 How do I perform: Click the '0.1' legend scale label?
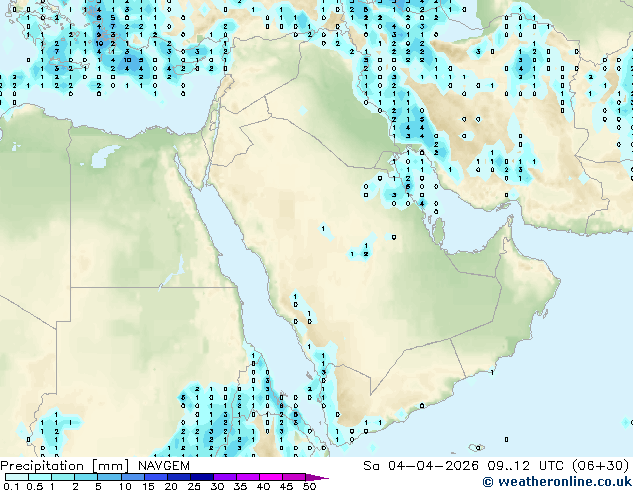click(11, 486)
